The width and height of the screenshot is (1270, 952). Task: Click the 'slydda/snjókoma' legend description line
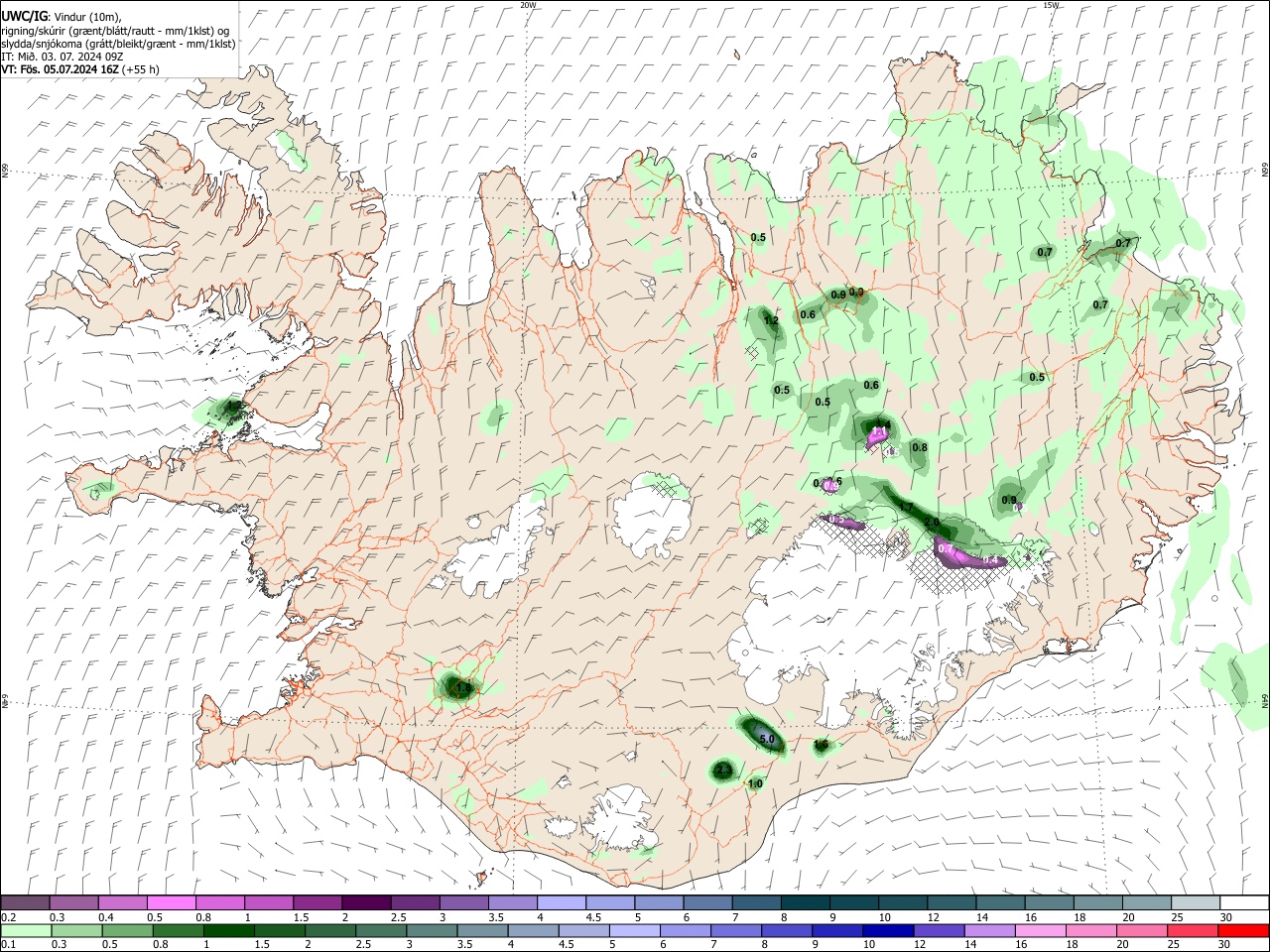coord(118,44)
